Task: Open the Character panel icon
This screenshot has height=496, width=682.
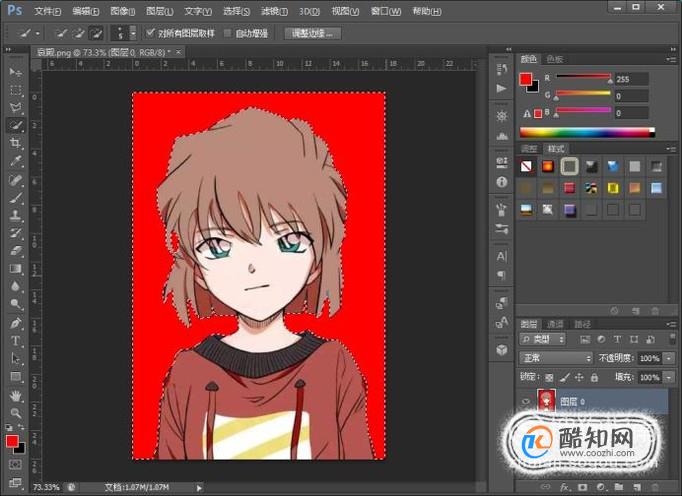Action: pyautogui.click(x=501, y=256)
